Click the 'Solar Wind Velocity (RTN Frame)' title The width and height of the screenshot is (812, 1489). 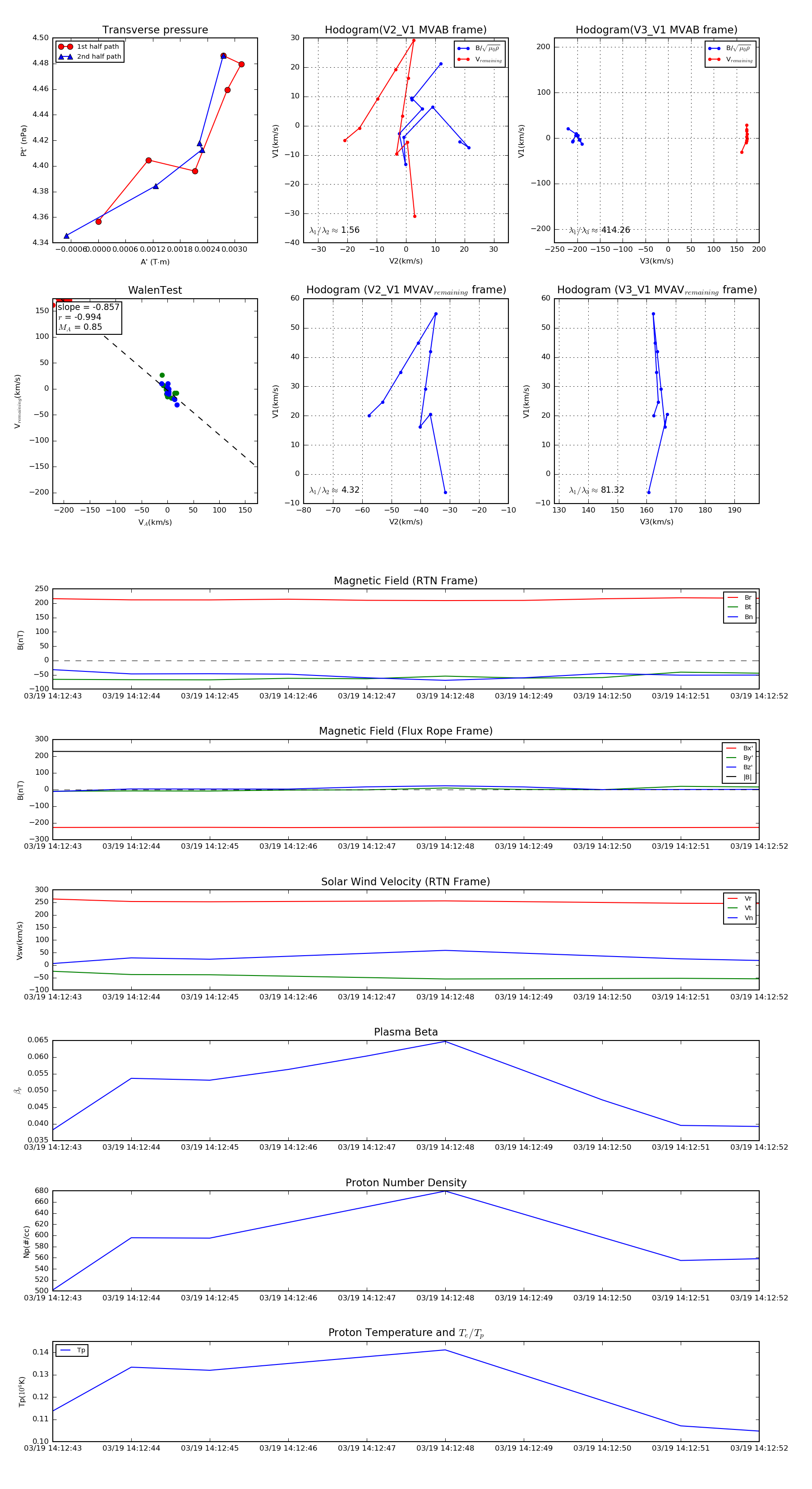pos(406,882)
